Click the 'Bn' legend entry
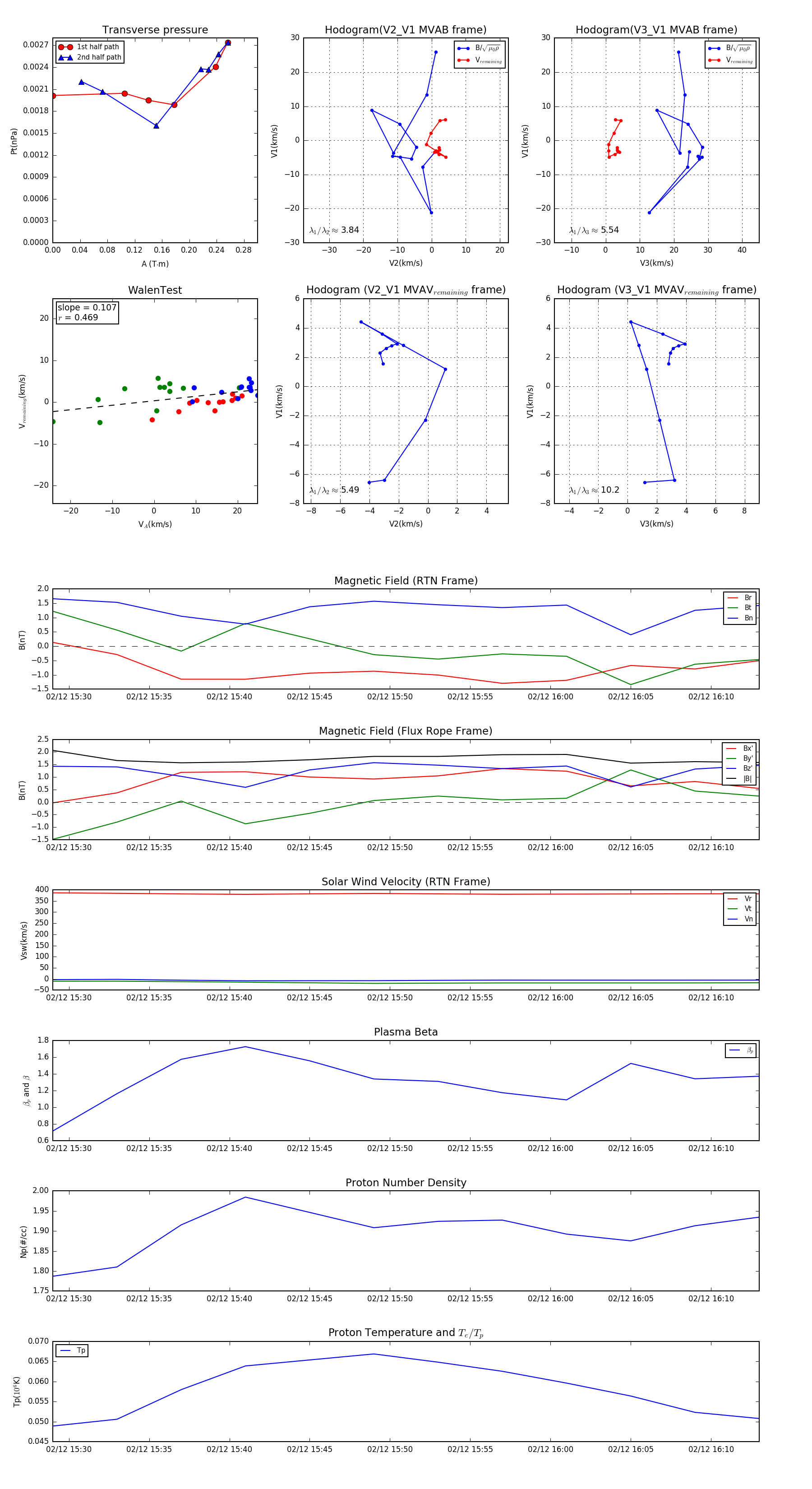The width and height of the screenshot is (812, 1489). point(740,618)
